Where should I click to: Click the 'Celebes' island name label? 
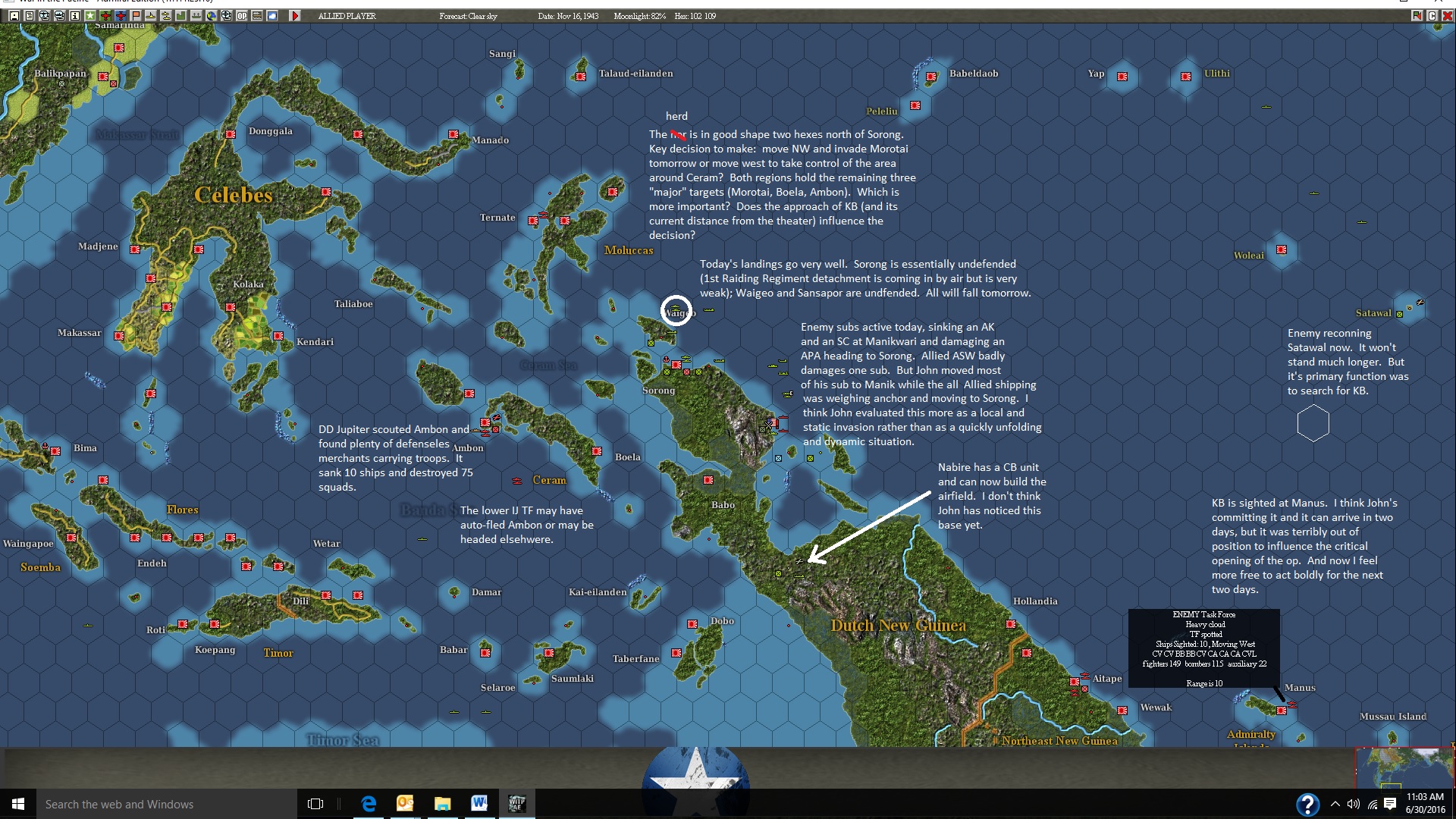tap(234, 196)
